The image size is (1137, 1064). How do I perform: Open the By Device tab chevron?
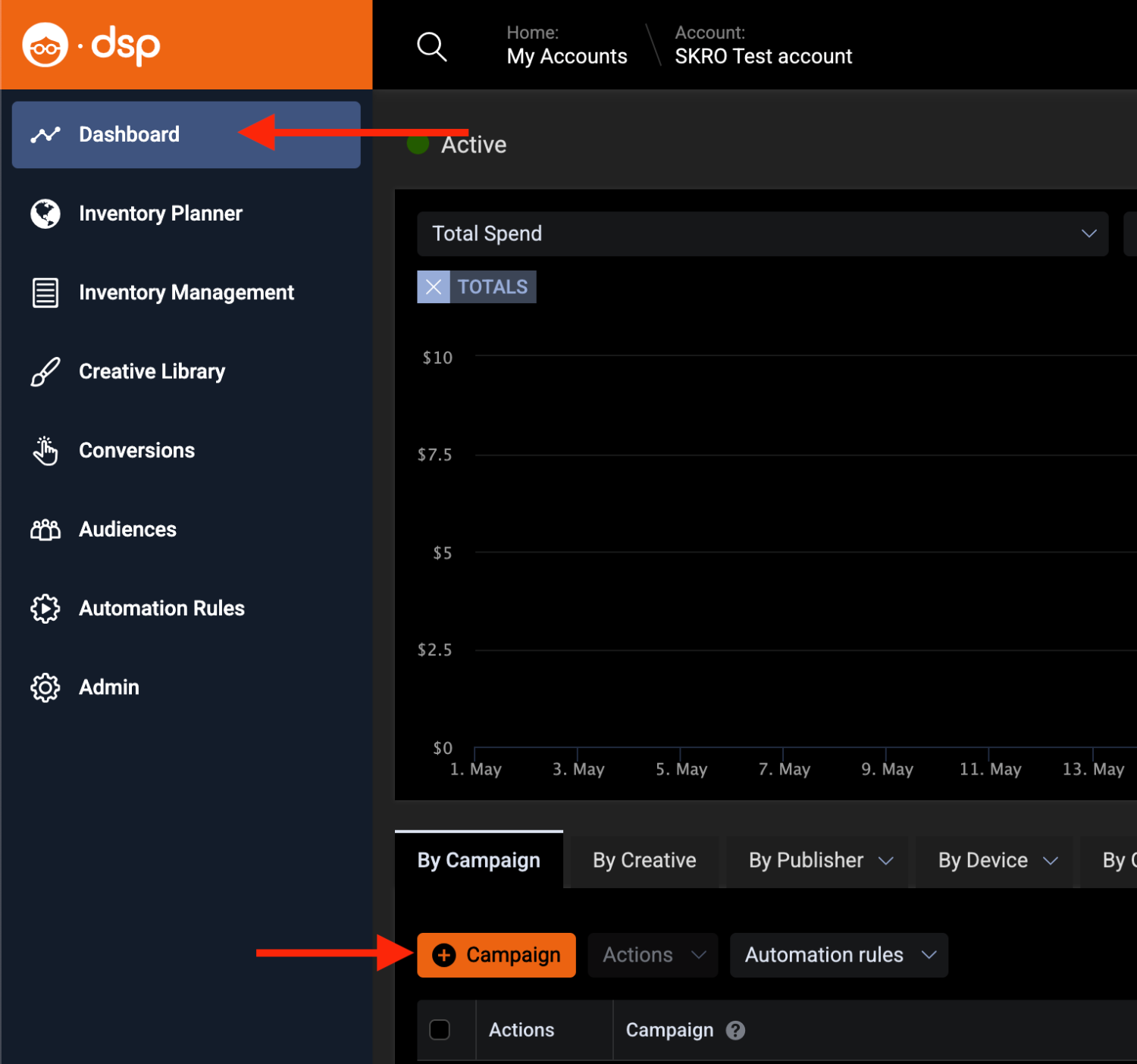coord(1051,861)
